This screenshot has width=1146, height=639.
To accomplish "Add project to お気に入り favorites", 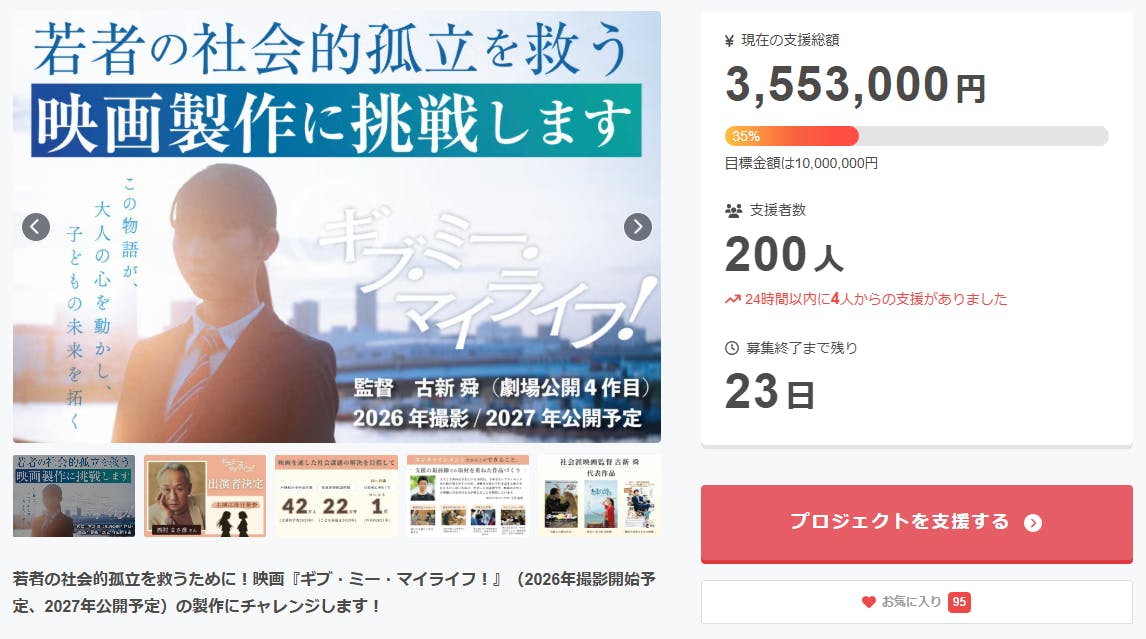I will point(917,602).
